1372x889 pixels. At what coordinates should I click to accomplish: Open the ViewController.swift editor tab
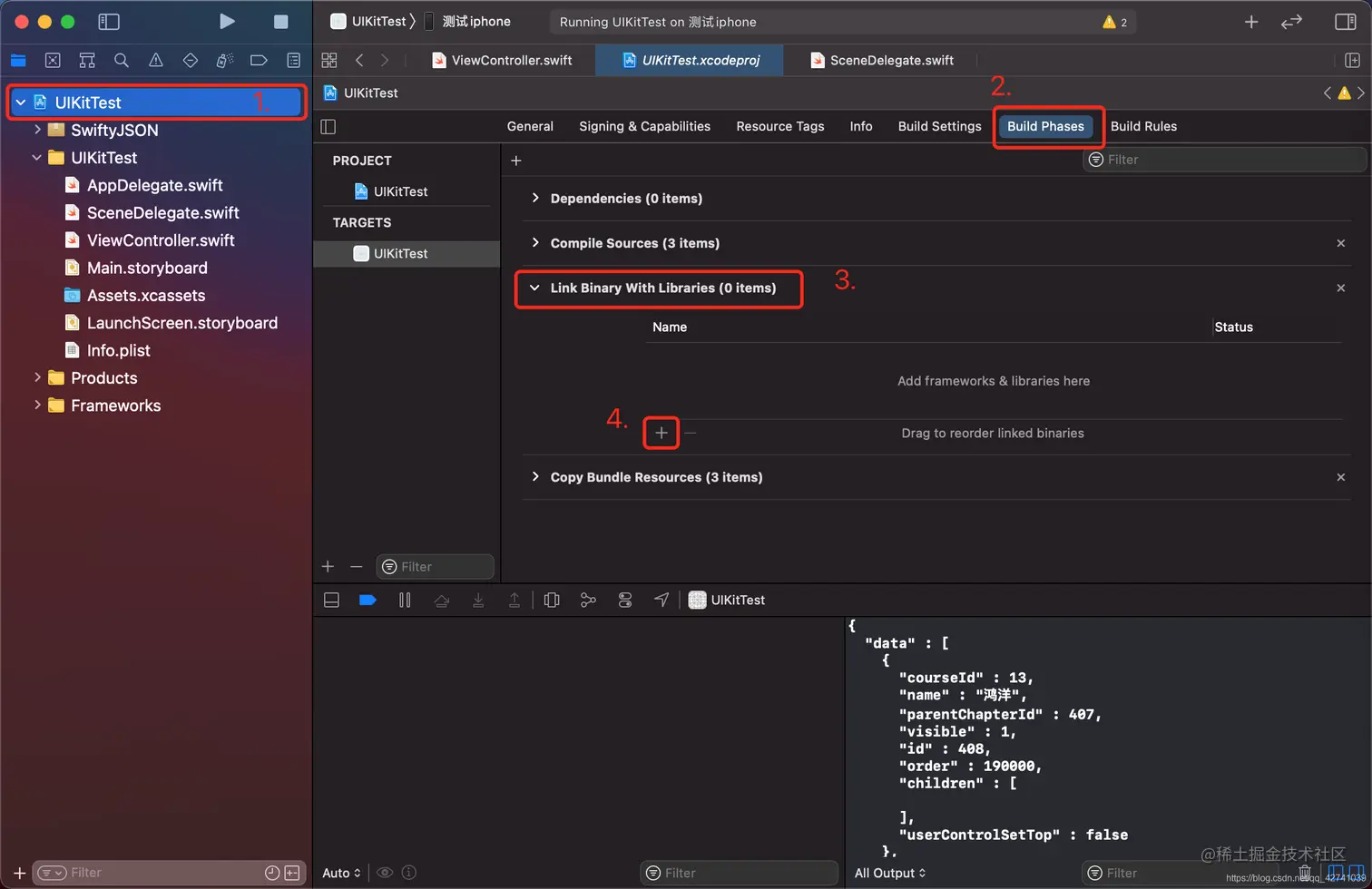(x=501, y=61)
